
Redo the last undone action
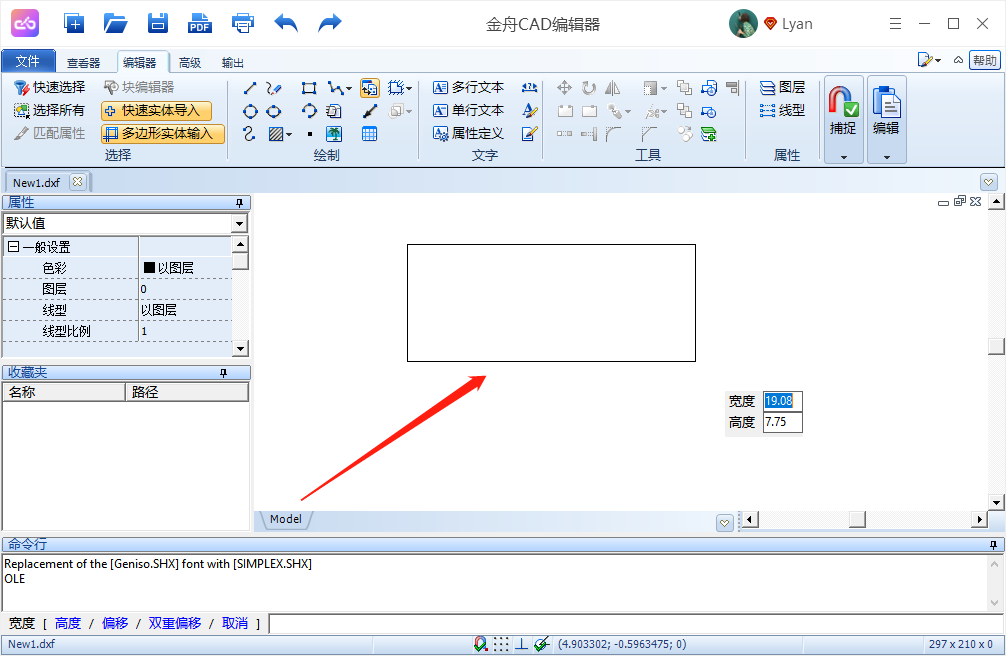pyautogui.click(x=330, y=24)
